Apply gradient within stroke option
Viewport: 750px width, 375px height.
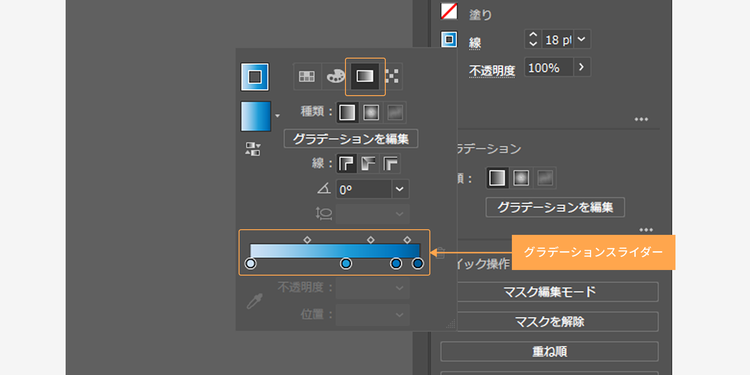(347, 164)
